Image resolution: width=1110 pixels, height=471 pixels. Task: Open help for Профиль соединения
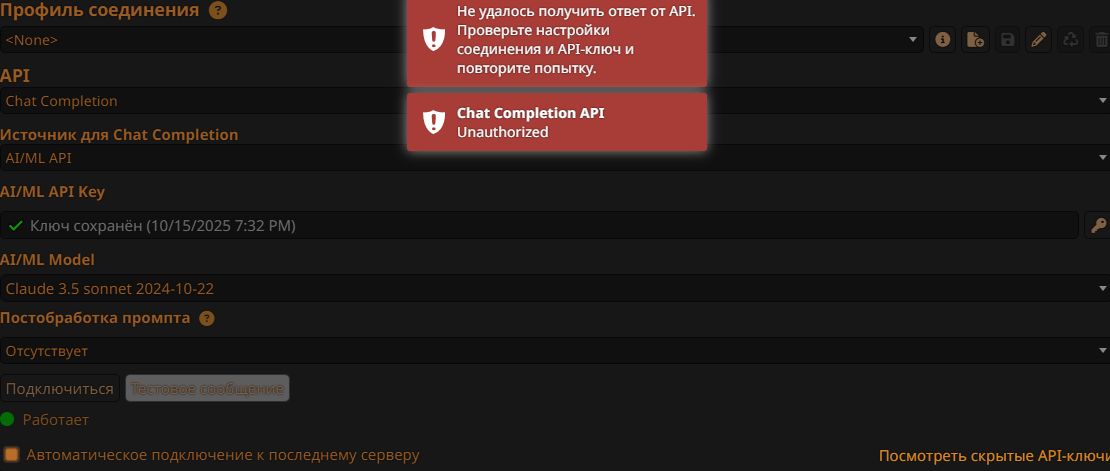click(218, 11)
